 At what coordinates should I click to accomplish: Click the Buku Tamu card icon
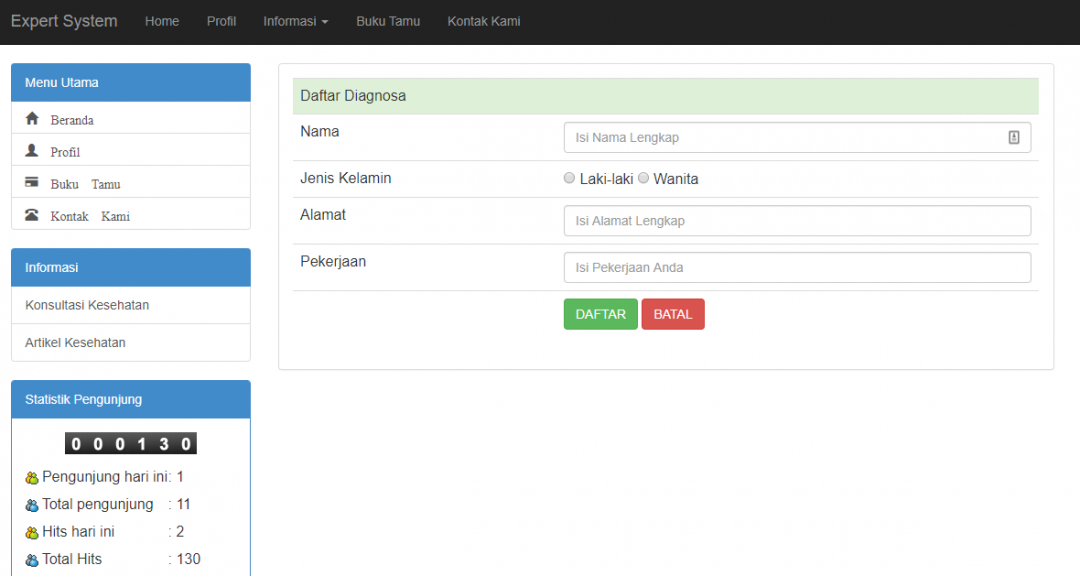click(32, 182)
